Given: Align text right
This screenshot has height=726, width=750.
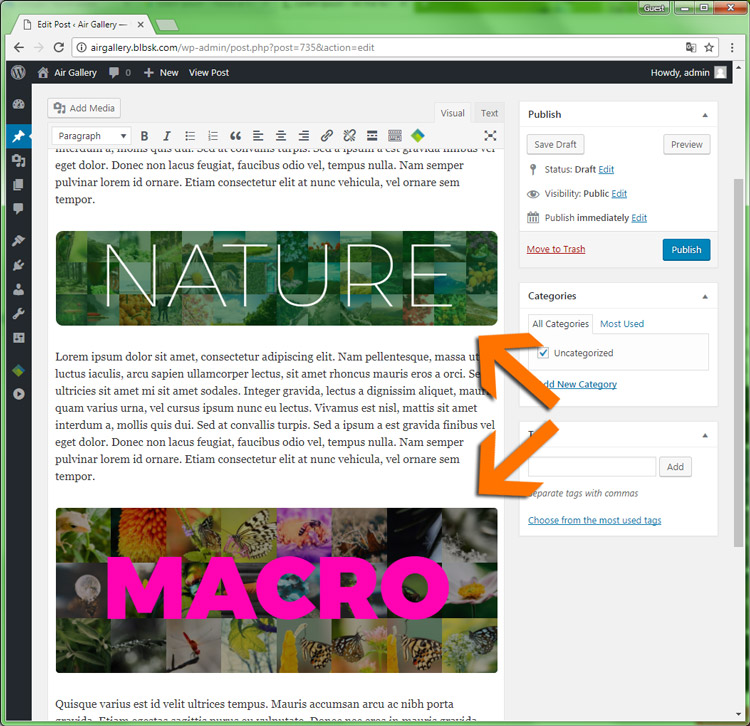Looking at the screenshot, I should (x=304, y=136).
